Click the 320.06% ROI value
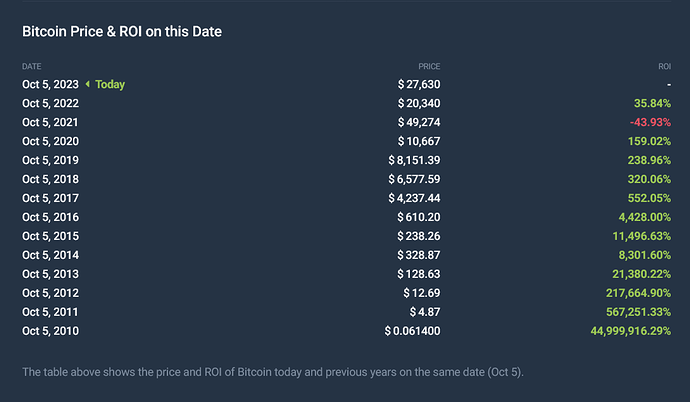690x402 pixels. tap(649, 179)
